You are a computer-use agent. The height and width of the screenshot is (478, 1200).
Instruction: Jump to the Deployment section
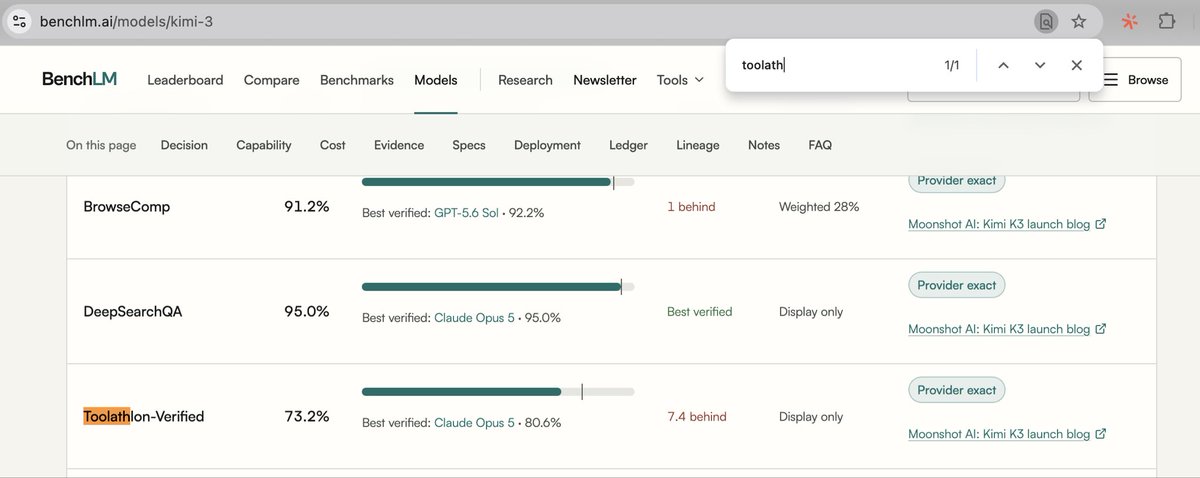point(547,145)
